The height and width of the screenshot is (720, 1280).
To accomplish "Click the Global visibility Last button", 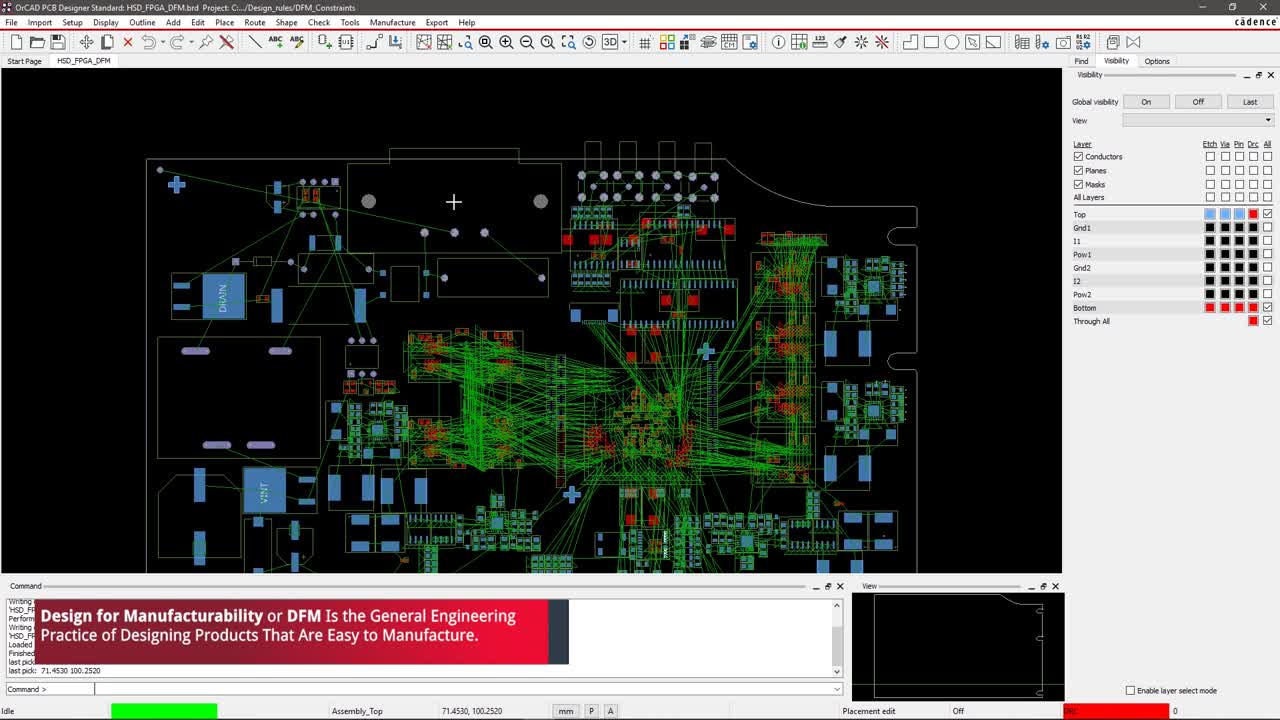I will tap(1250, 102).
